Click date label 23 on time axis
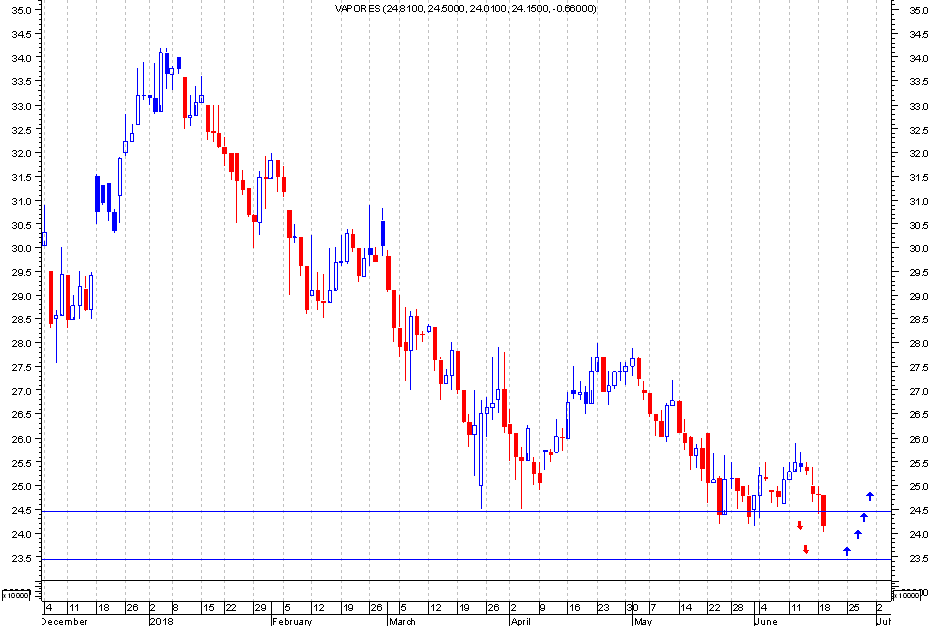932x626 pixels. (603, 608)
